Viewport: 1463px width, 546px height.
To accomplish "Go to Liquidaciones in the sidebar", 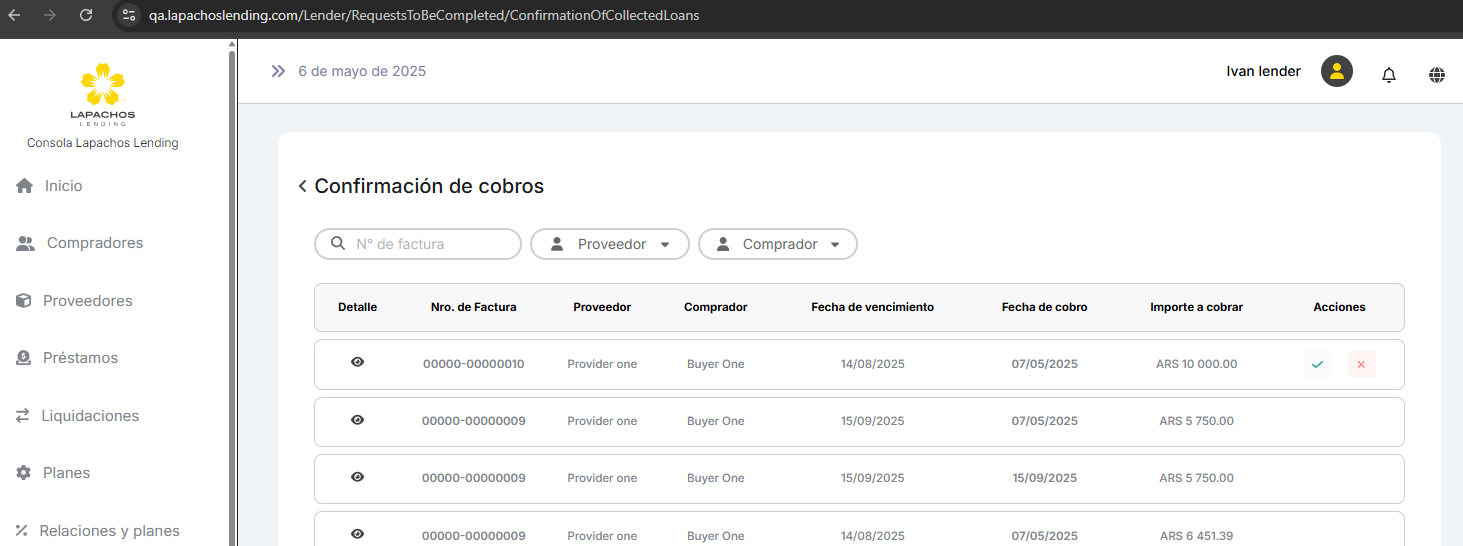I will 89,416.
